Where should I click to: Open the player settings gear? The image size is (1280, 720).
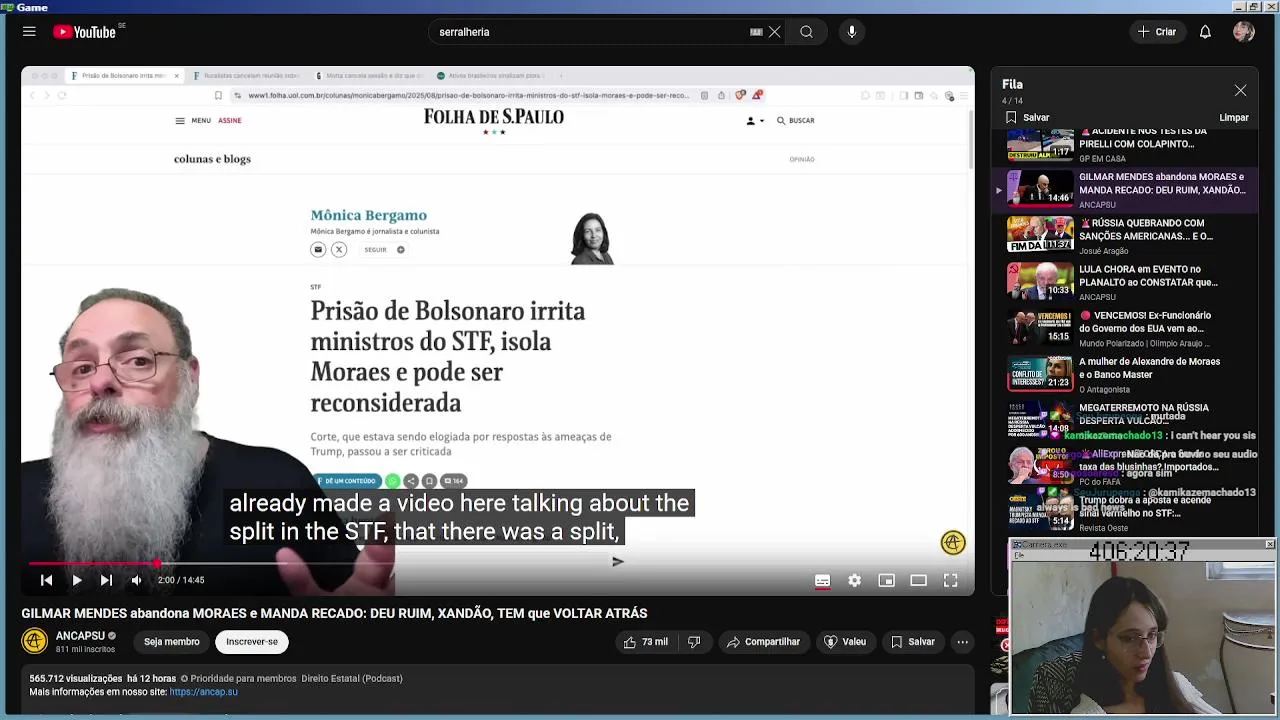coord(854,580)
